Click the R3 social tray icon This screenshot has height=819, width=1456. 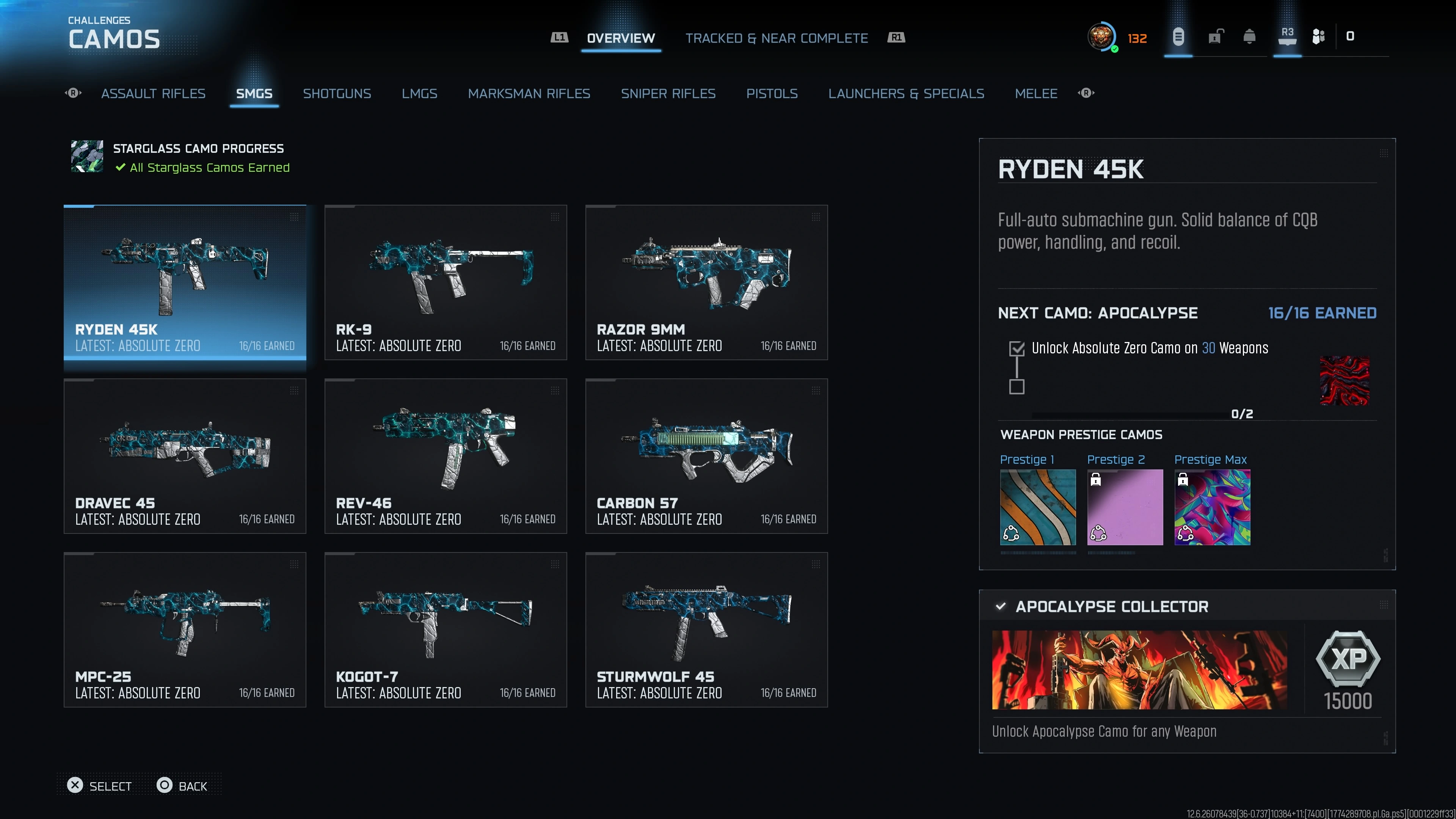[1287, 37]
